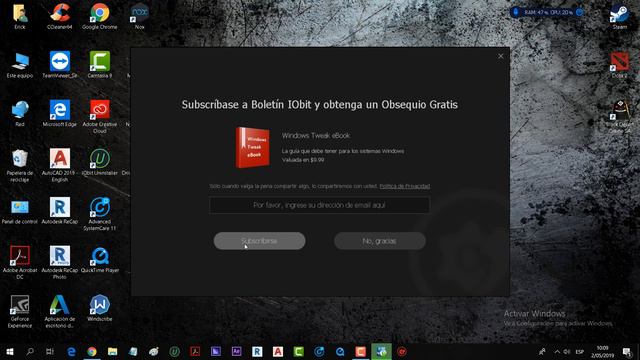Viewport: 640px width, 360px height.
Task: Close the IObit subscription dialog
Action: pyautogui.click(x=500, y=56)
